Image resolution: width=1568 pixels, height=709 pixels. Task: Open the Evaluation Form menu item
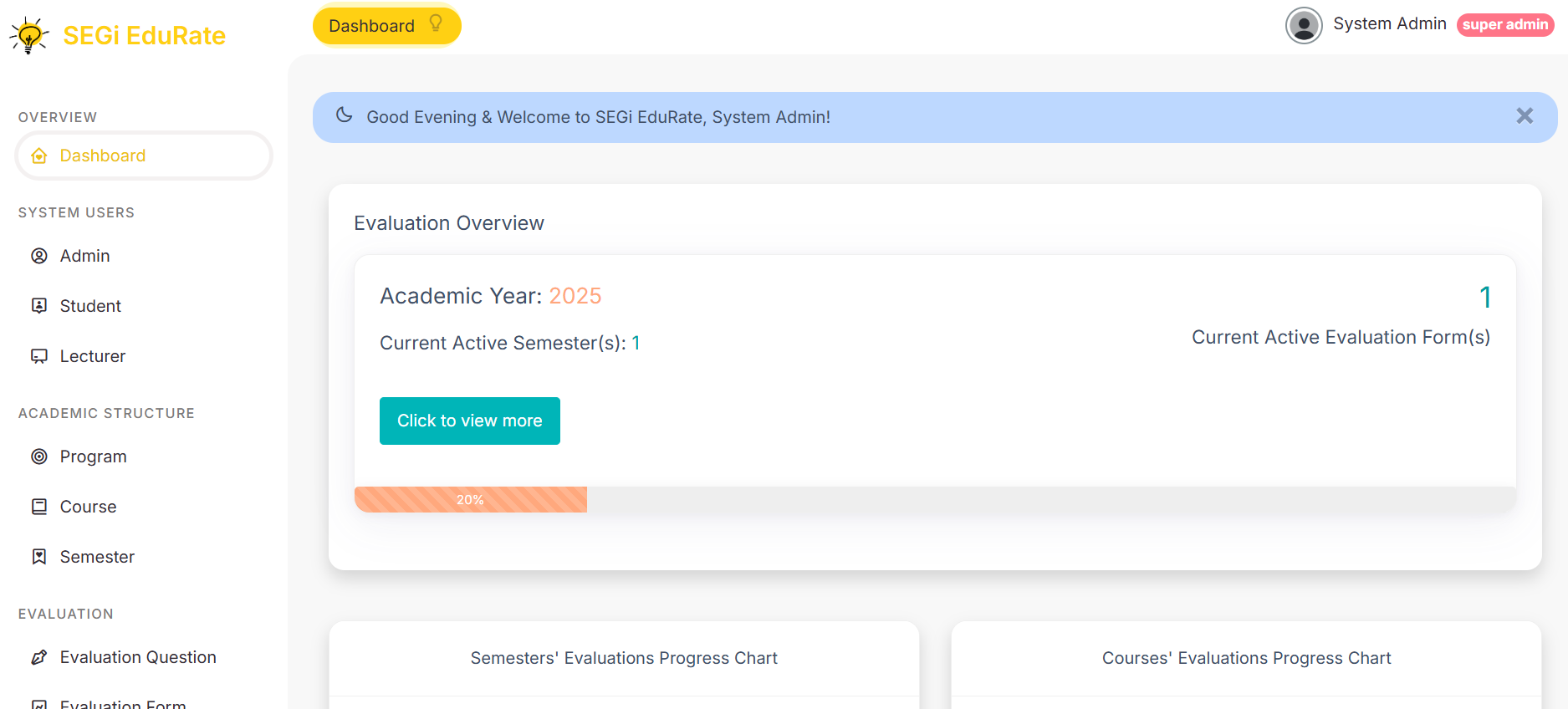coord(123,703)
